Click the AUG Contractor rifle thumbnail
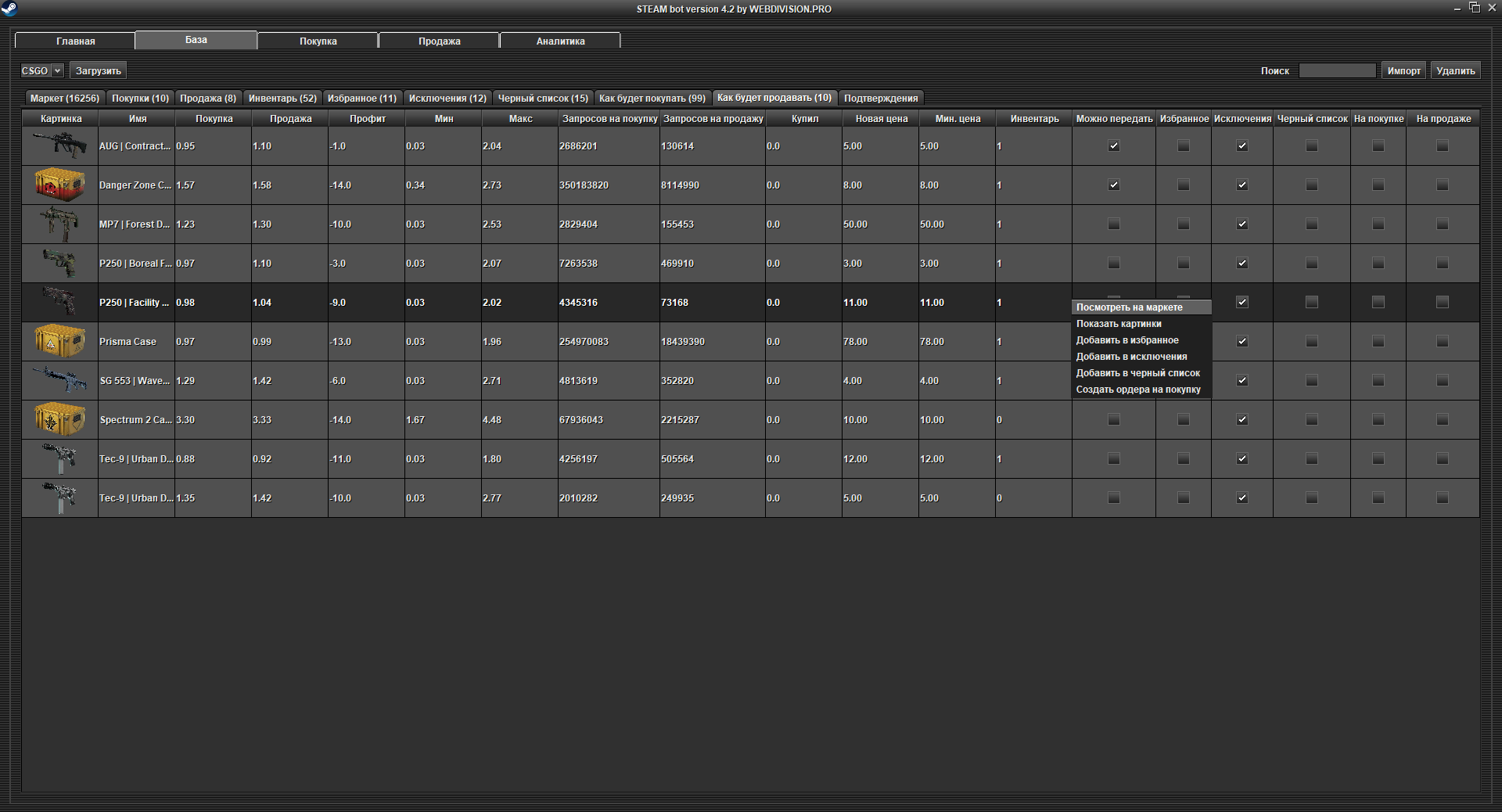 tap(59, 146)
